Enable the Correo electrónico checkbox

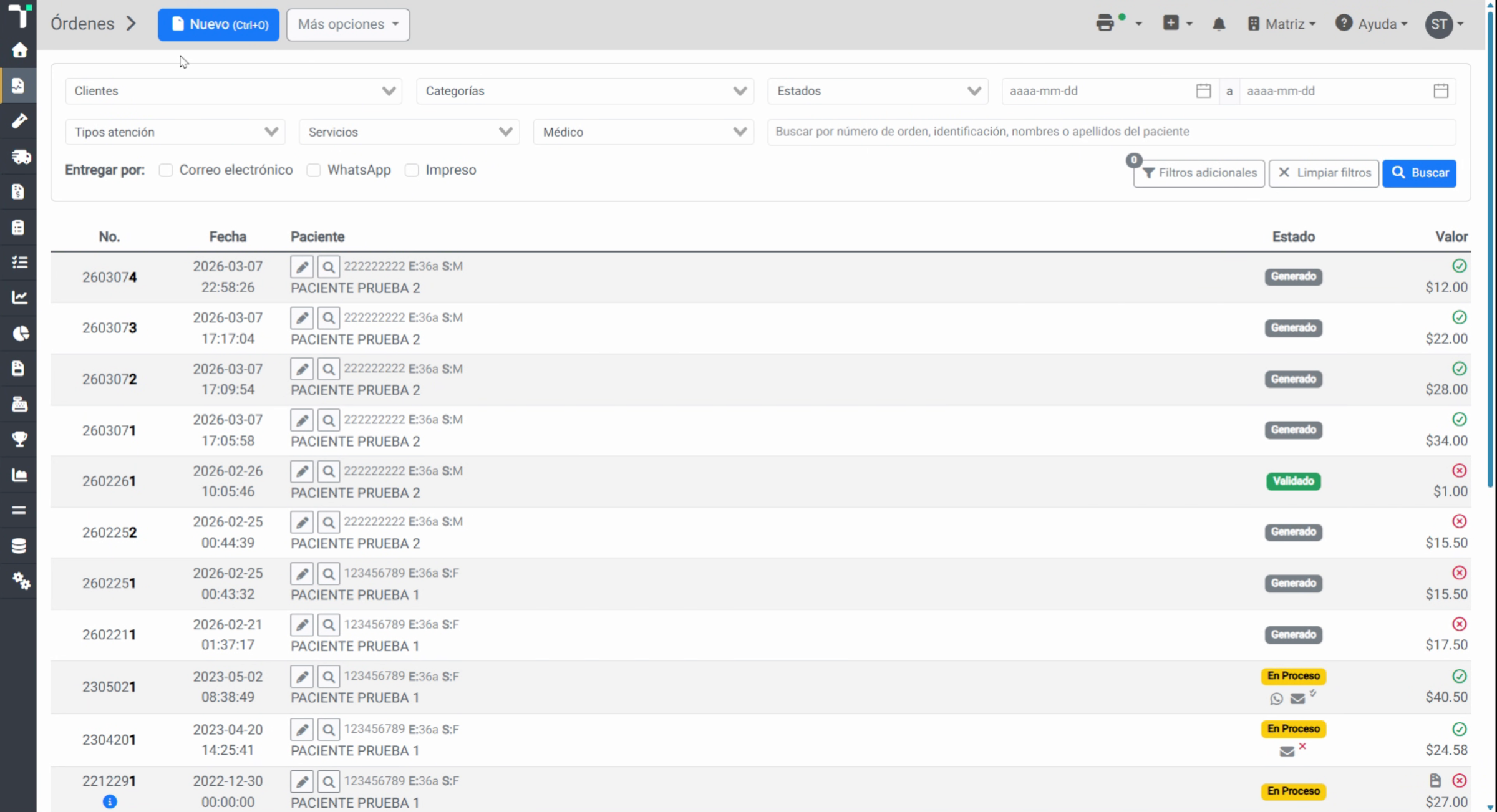tap(165, 170)
